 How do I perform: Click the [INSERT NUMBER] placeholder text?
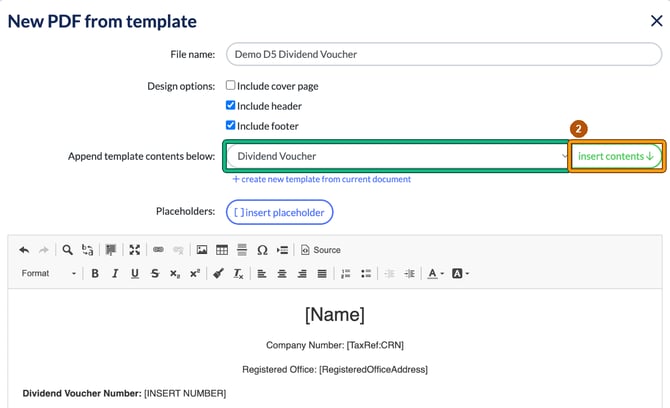click(185, 393)
